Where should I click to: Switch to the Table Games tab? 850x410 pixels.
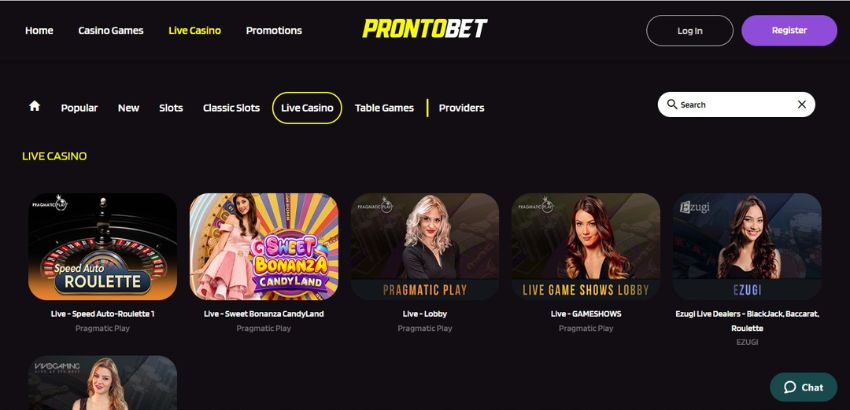[384, 108]
